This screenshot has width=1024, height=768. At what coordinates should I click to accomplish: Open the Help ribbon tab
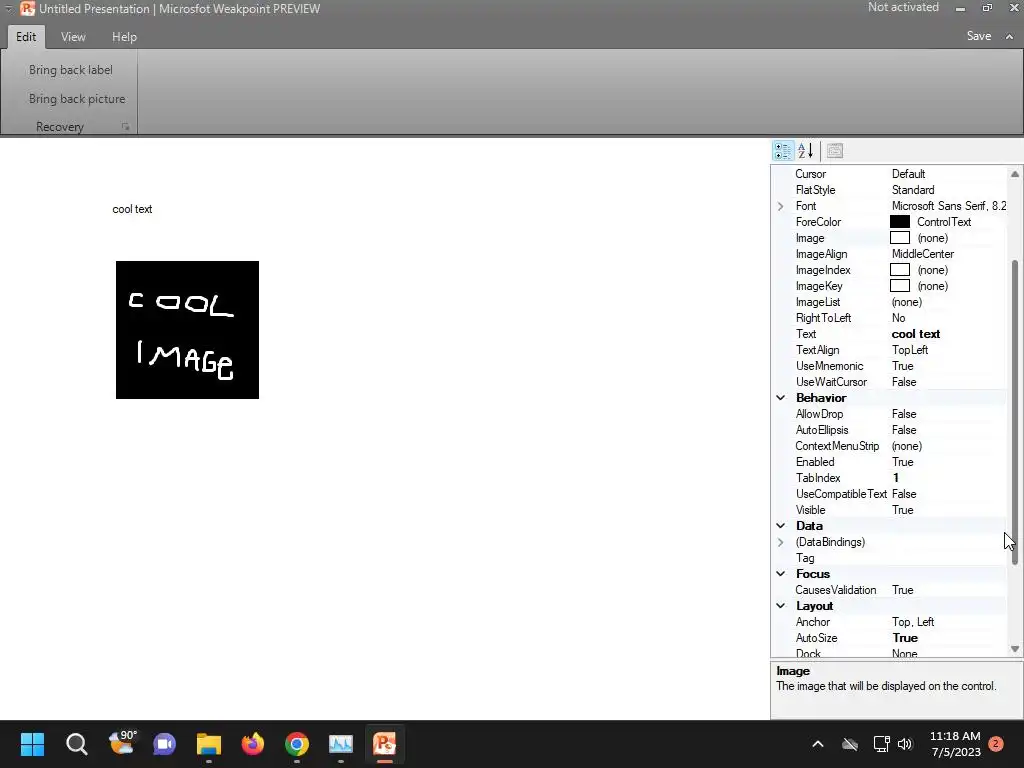[x=124, y=37]
